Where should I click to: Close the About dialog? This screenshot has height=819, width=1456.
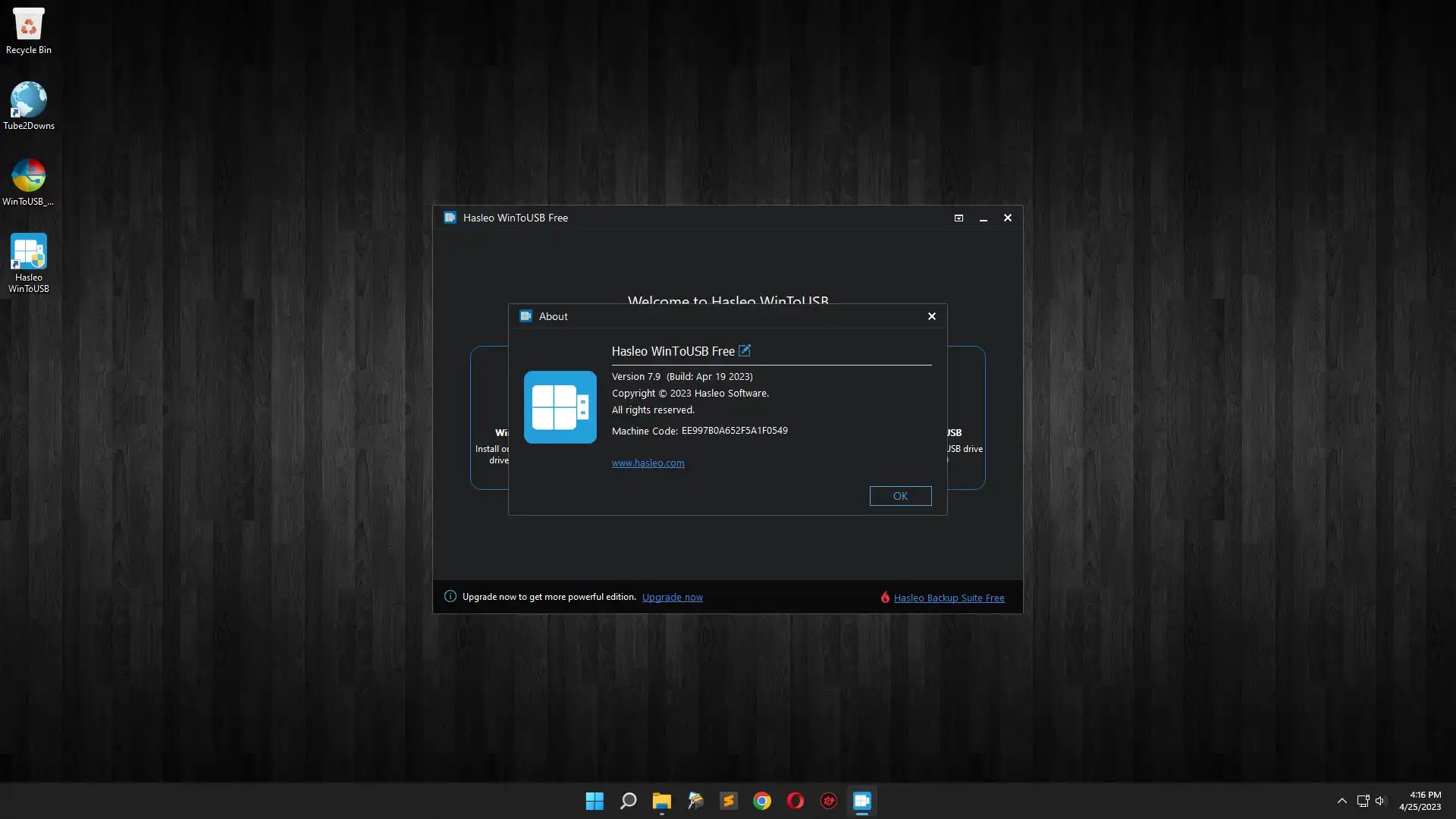pos(932,316)
